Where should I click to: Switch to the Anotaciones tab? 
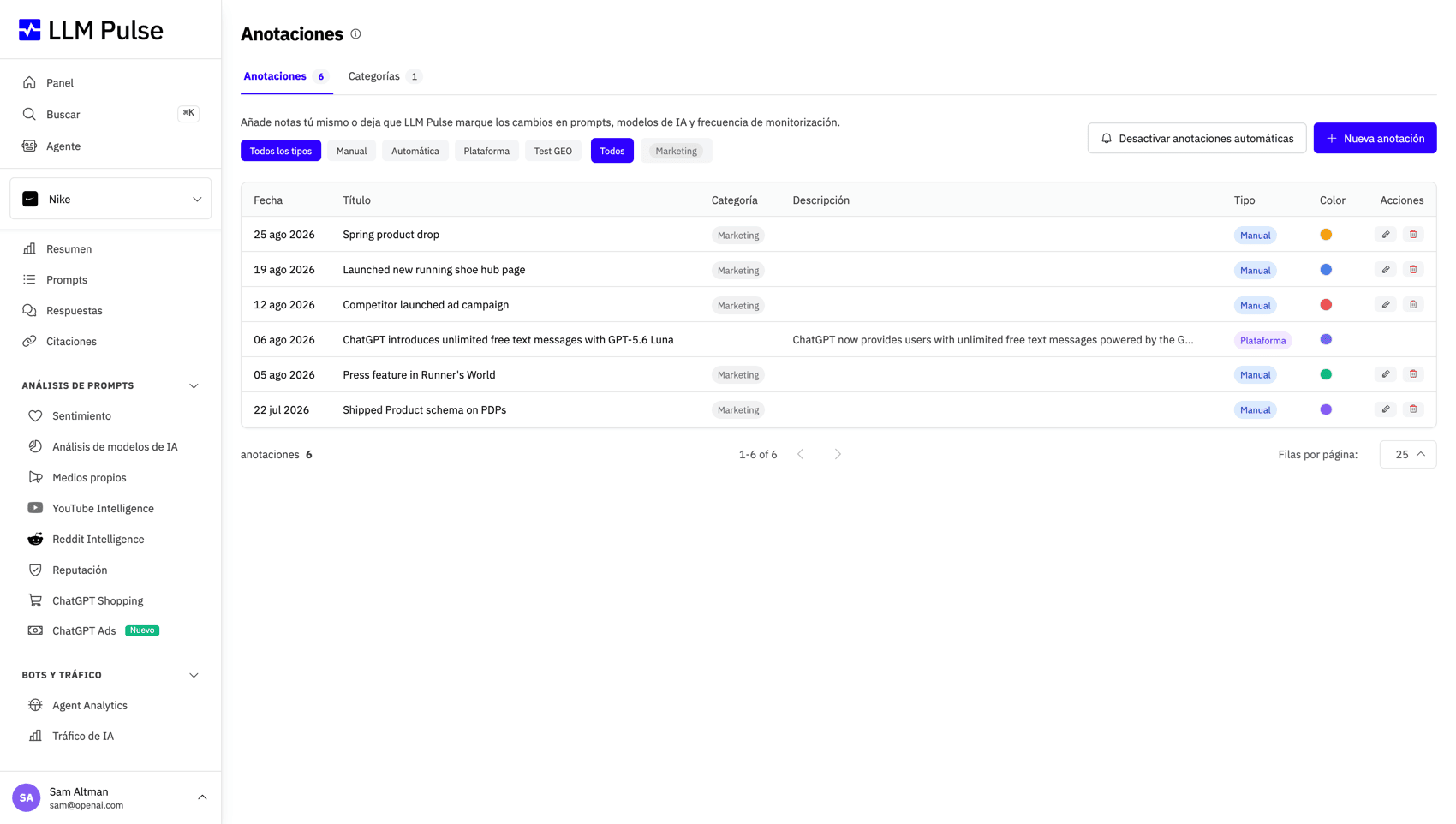point(286,76)
